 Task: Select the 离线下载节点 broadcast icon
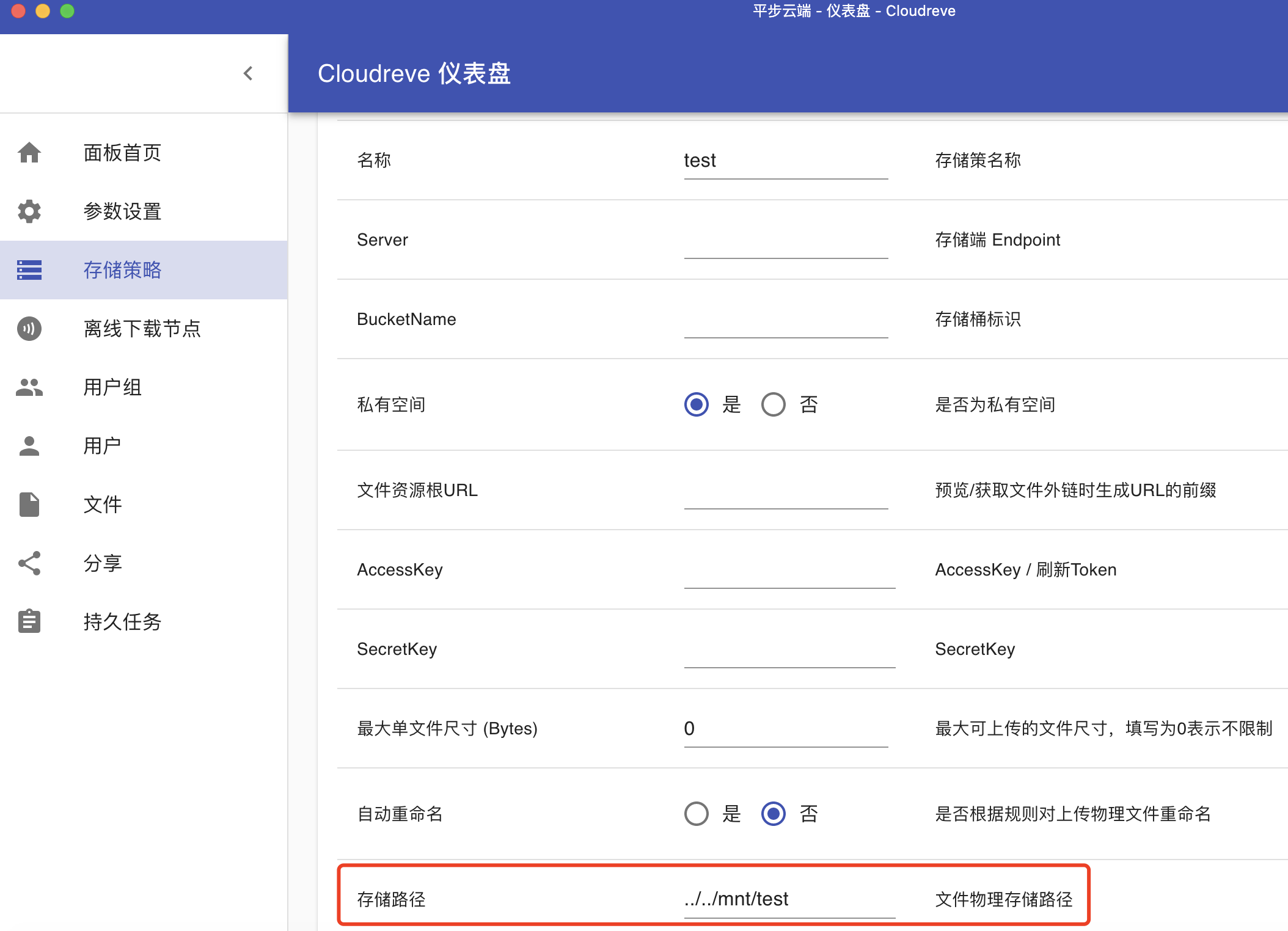[29, 329]
